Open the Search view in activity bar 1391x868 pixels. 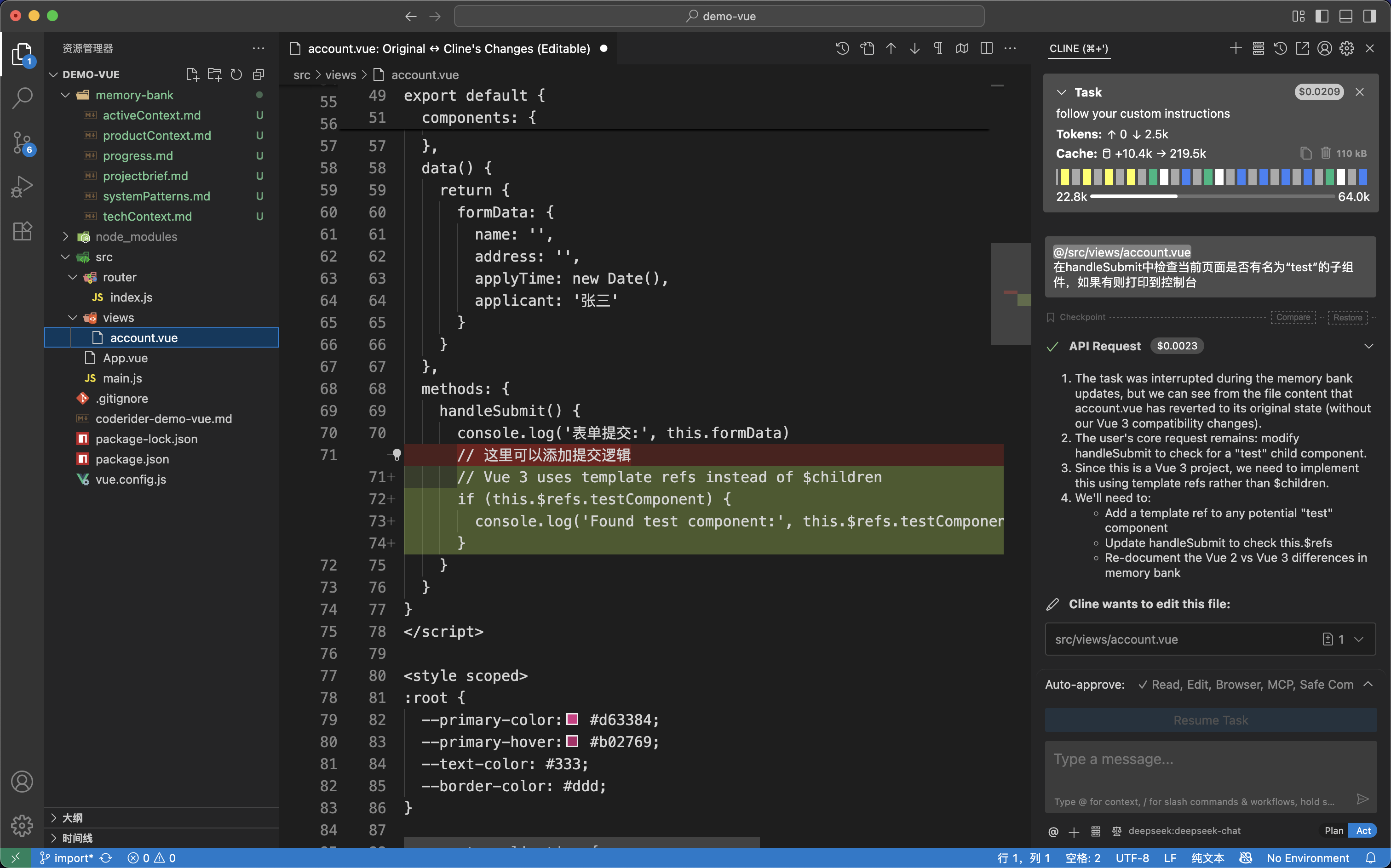coord(22,97)
